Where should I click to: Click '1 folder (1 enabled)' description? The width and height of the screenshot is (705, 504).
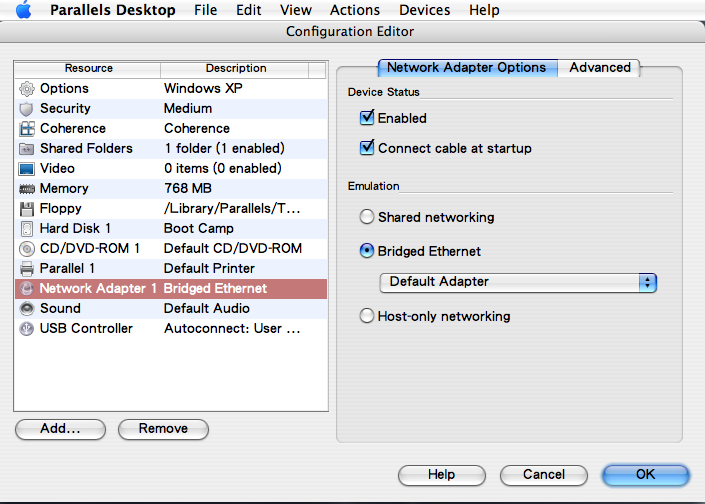(x=224, y=148)
